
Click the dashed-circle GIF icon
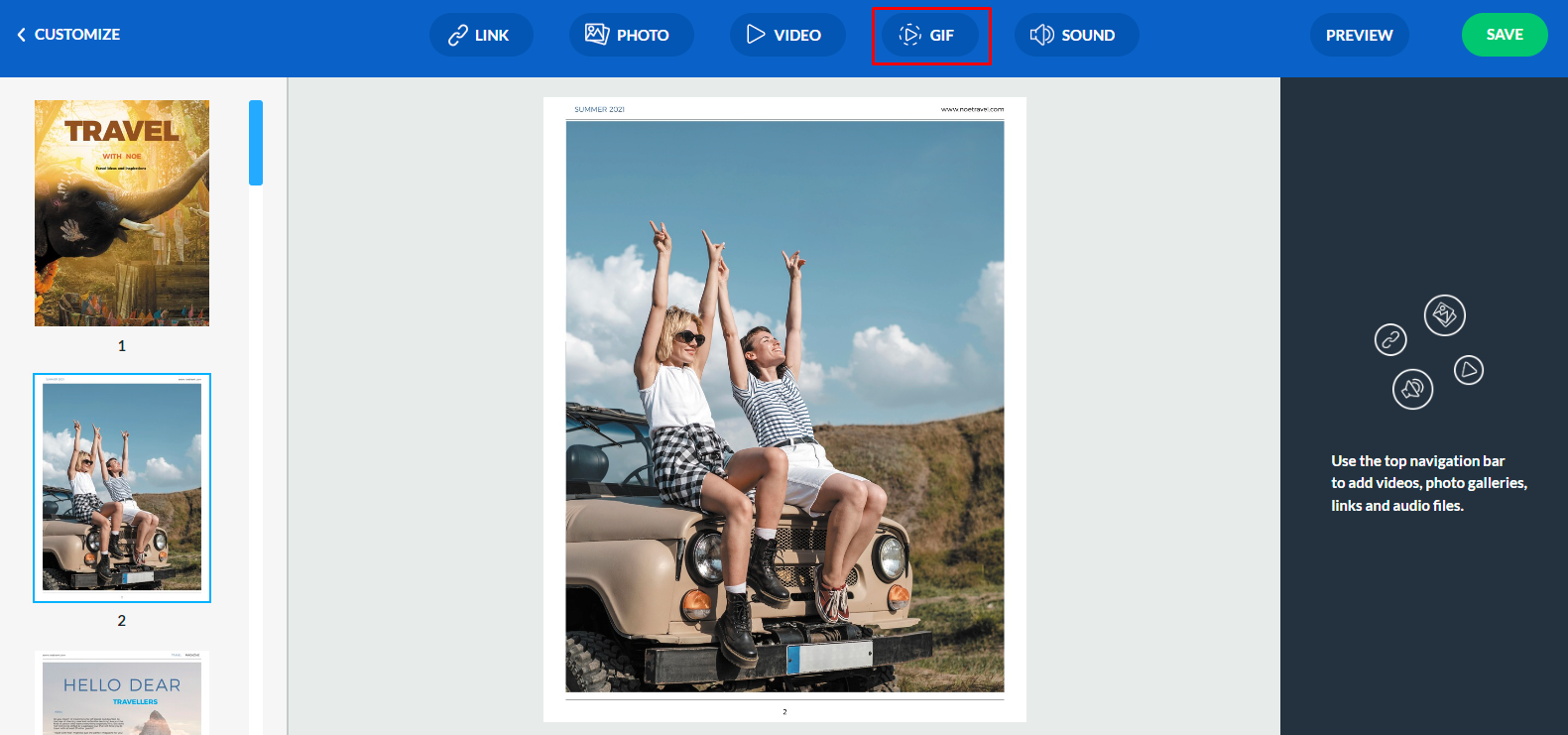[x=909, y=35]
